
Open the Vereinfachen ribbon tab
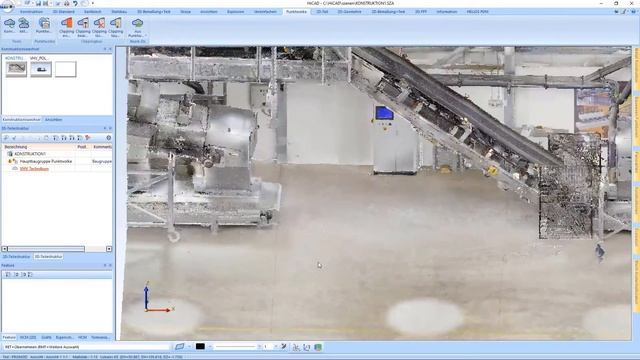click(265, 12)
